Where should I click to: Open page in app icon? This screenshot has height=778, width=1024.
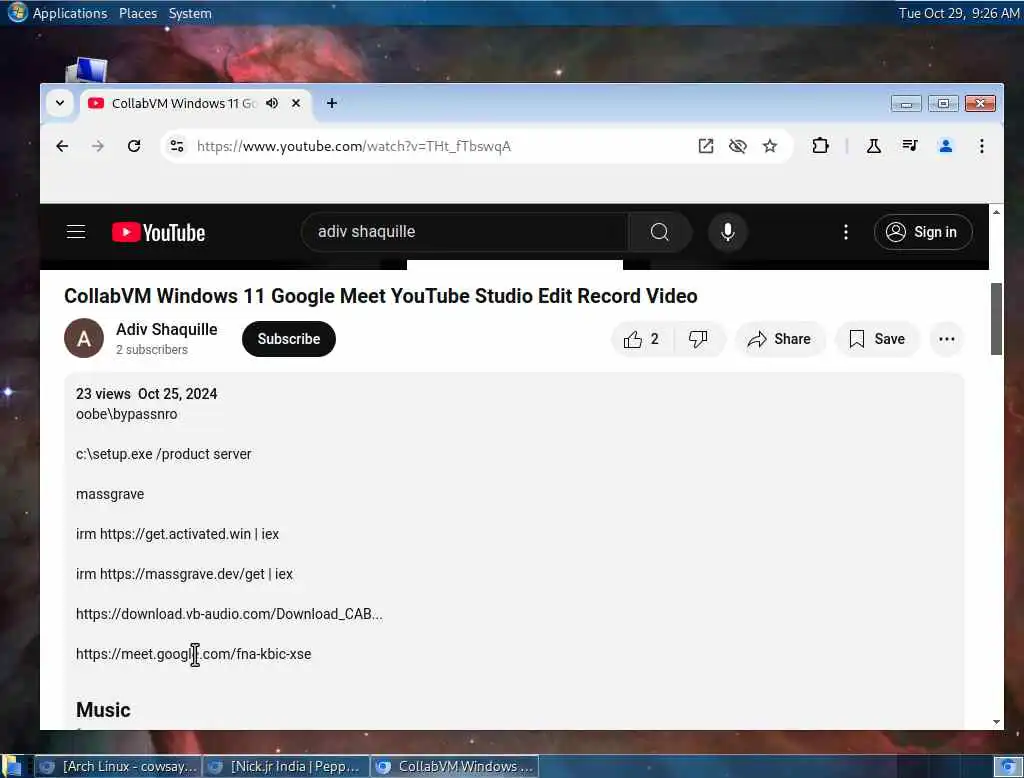705,146
